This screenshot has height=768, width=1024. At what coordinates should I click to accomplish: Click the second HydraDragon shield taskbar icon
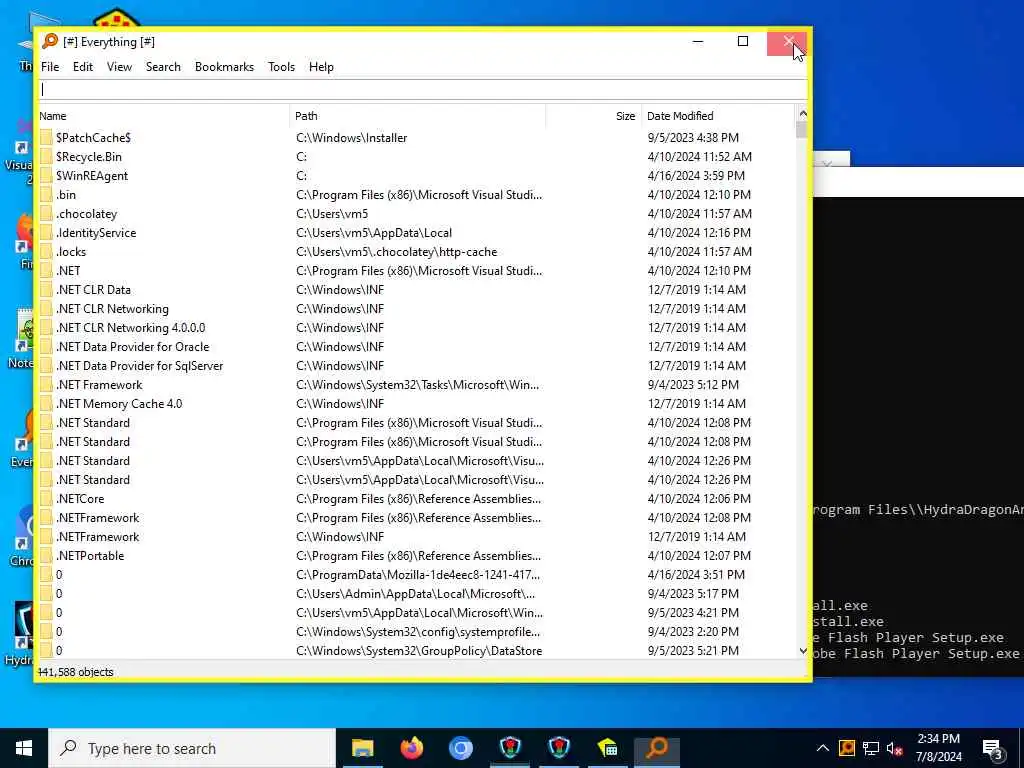pyautogui.click(x=559, y=748)
